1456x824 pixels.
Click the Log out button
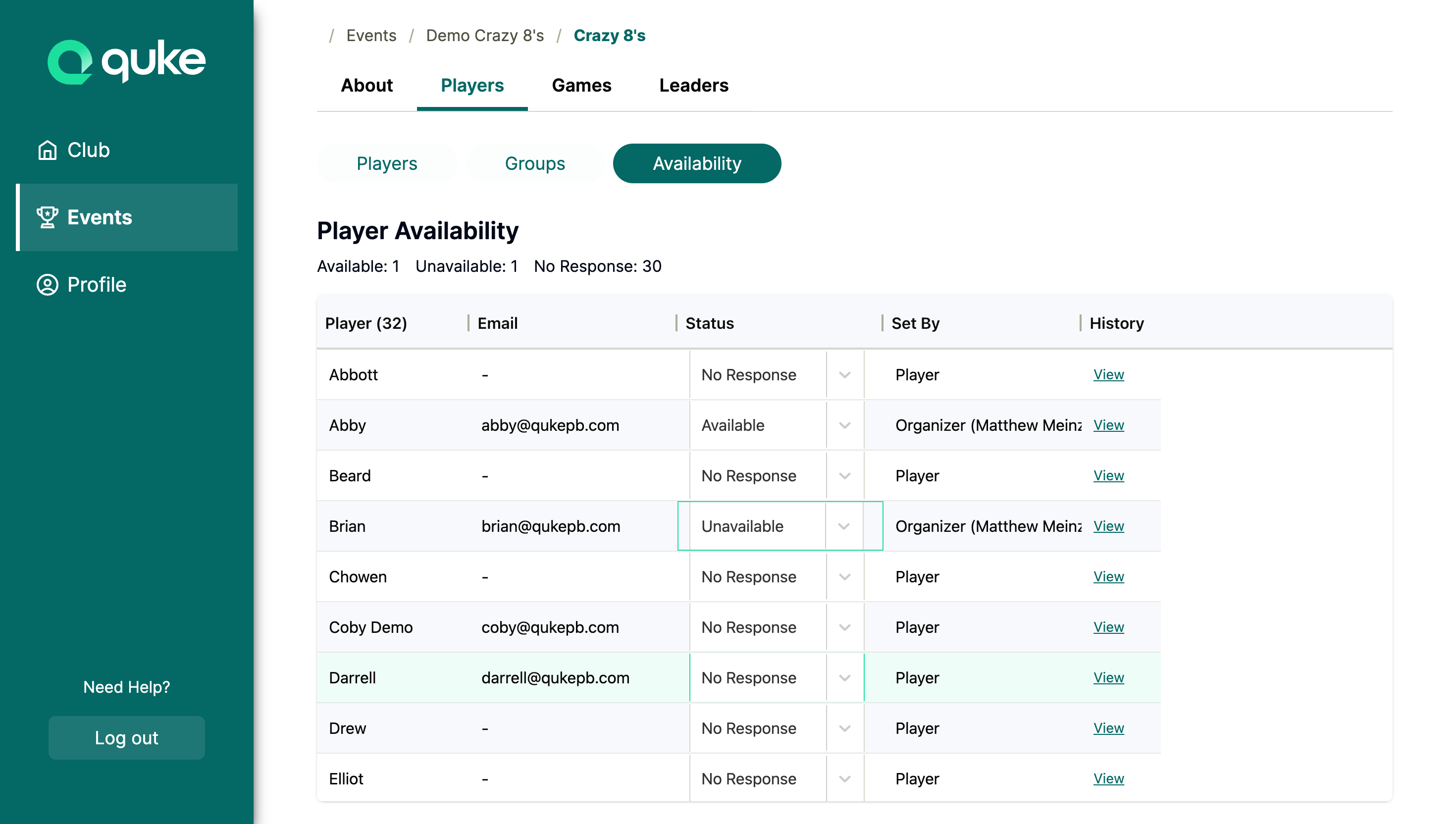tap(126, 737)
